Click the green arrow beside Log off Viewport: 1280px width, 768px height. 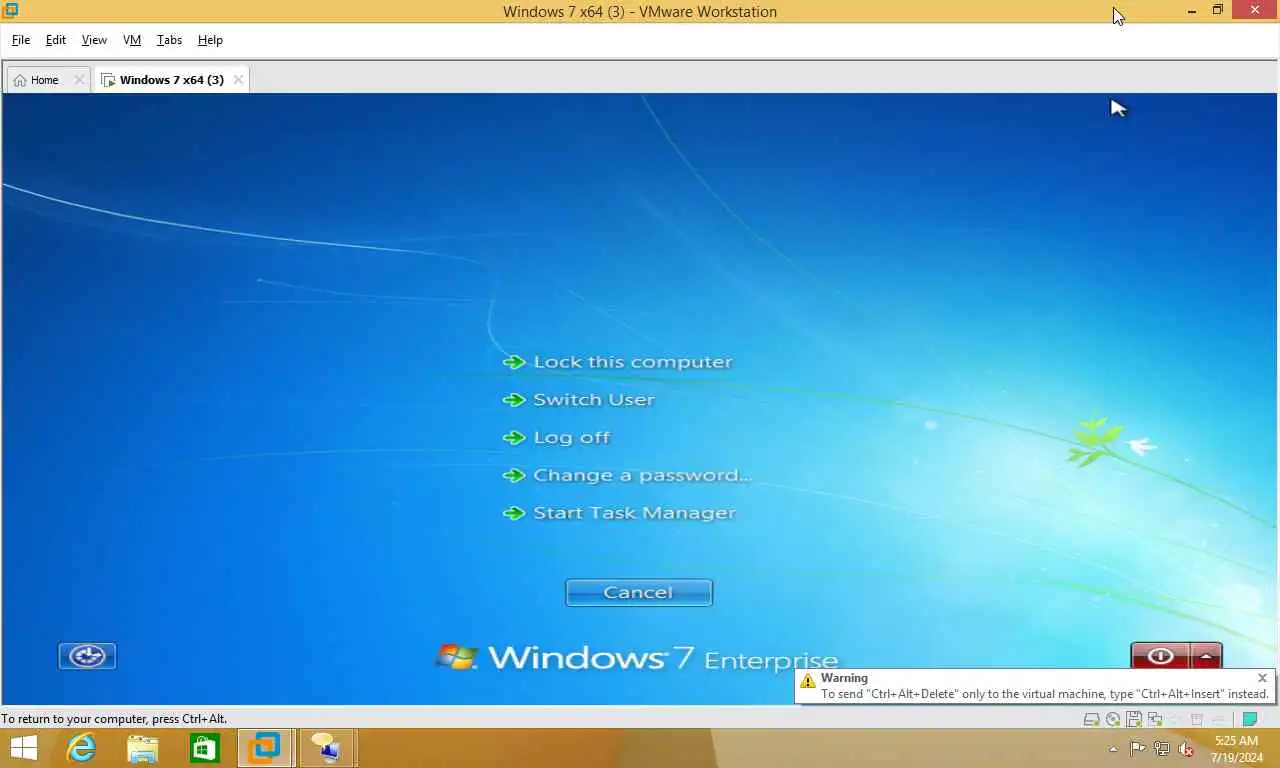coord(514,438)
